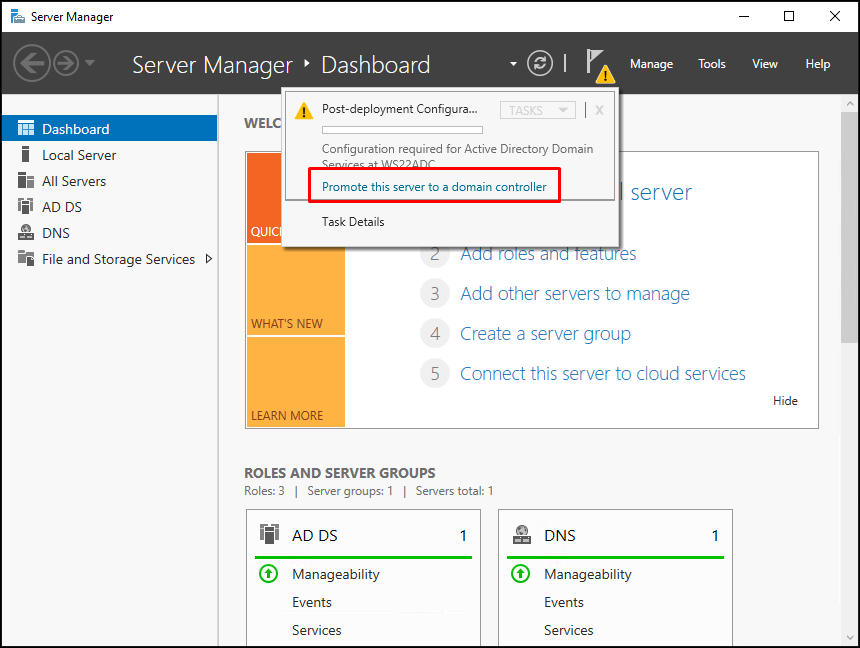The height and width of the screenshot is (648, 860).
Task: Select DNS in the left pane
Action: (x=110, y=233)
